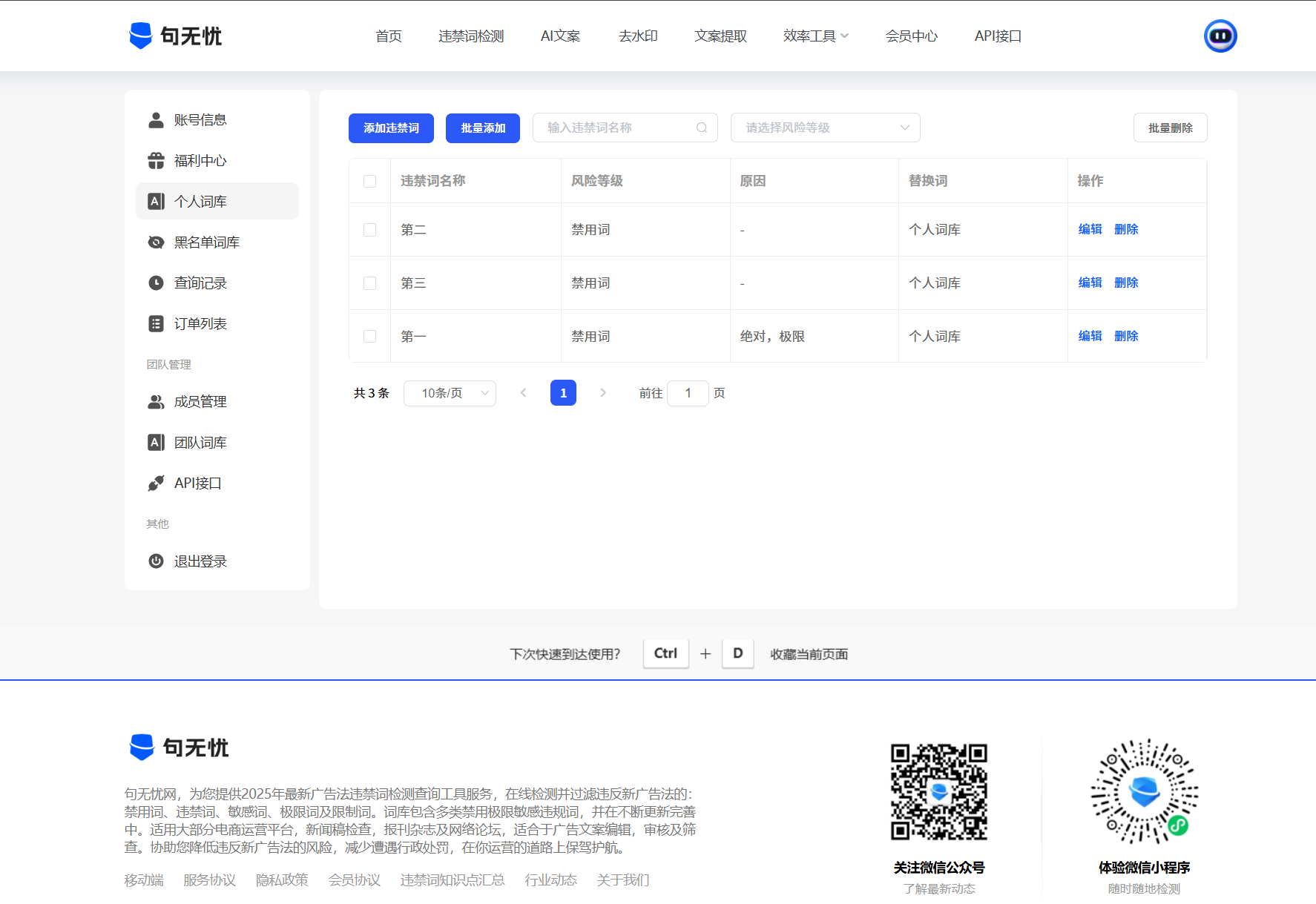Check the checkbox for row 第二
The width and height of the screenshot is (1316, 904).
coord(369,230)
